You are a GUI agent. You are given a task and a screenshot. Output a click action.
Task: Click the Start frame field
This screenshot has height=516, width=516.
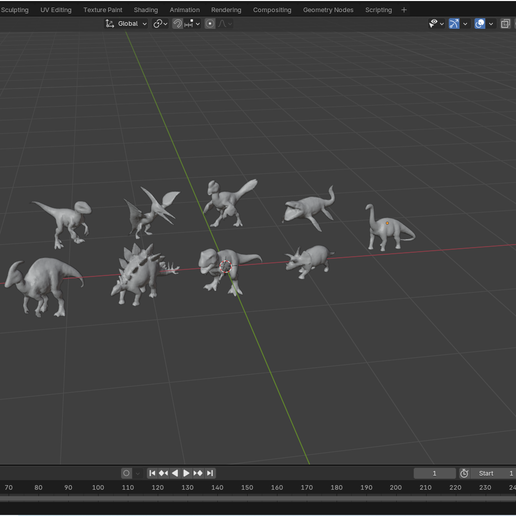pyautogui.click(x=494, y=473)
